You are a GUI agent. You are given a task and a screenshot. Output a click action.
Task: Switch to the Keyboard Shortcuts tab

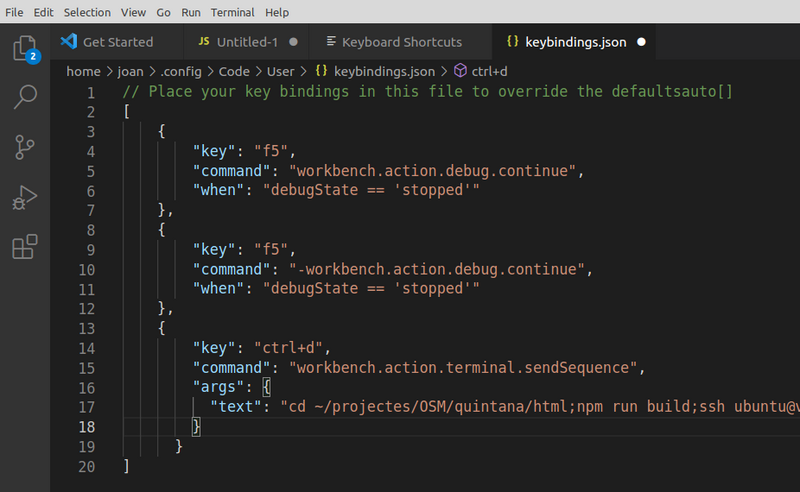click(401, 42)
